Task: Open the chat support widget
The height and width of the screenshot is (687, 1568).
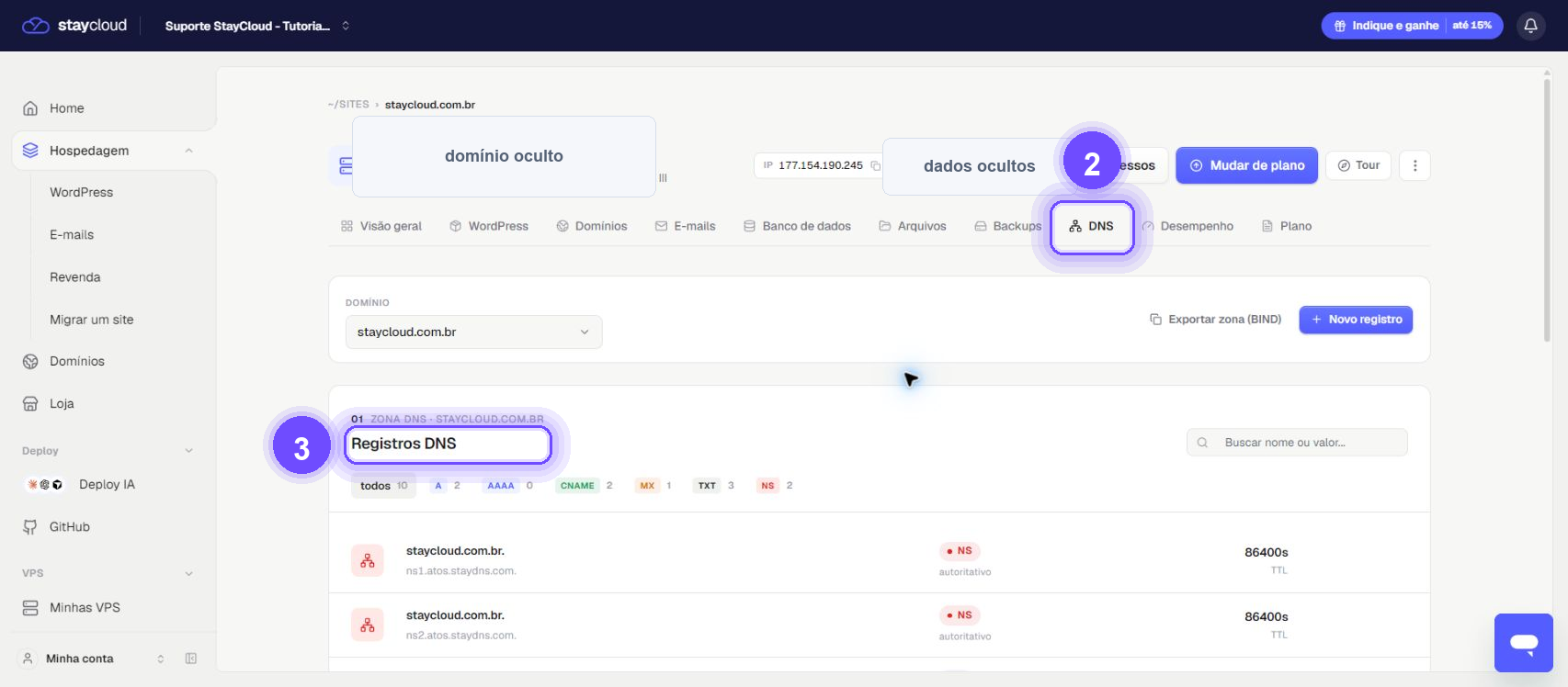Action: (1523, 643)
